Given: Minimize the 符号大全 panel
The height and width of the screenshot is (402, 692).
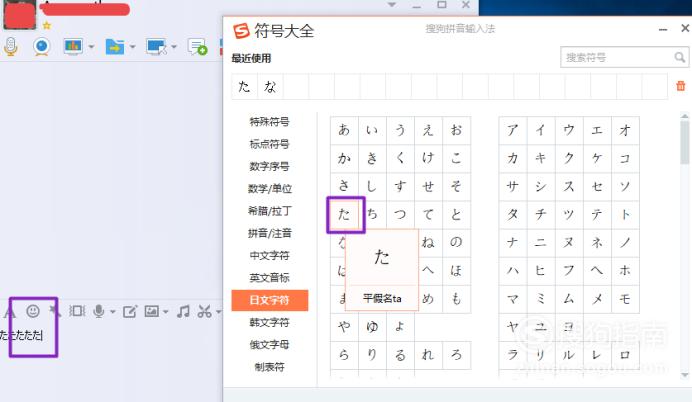Looking at the screenshot, I should (663, 30).
